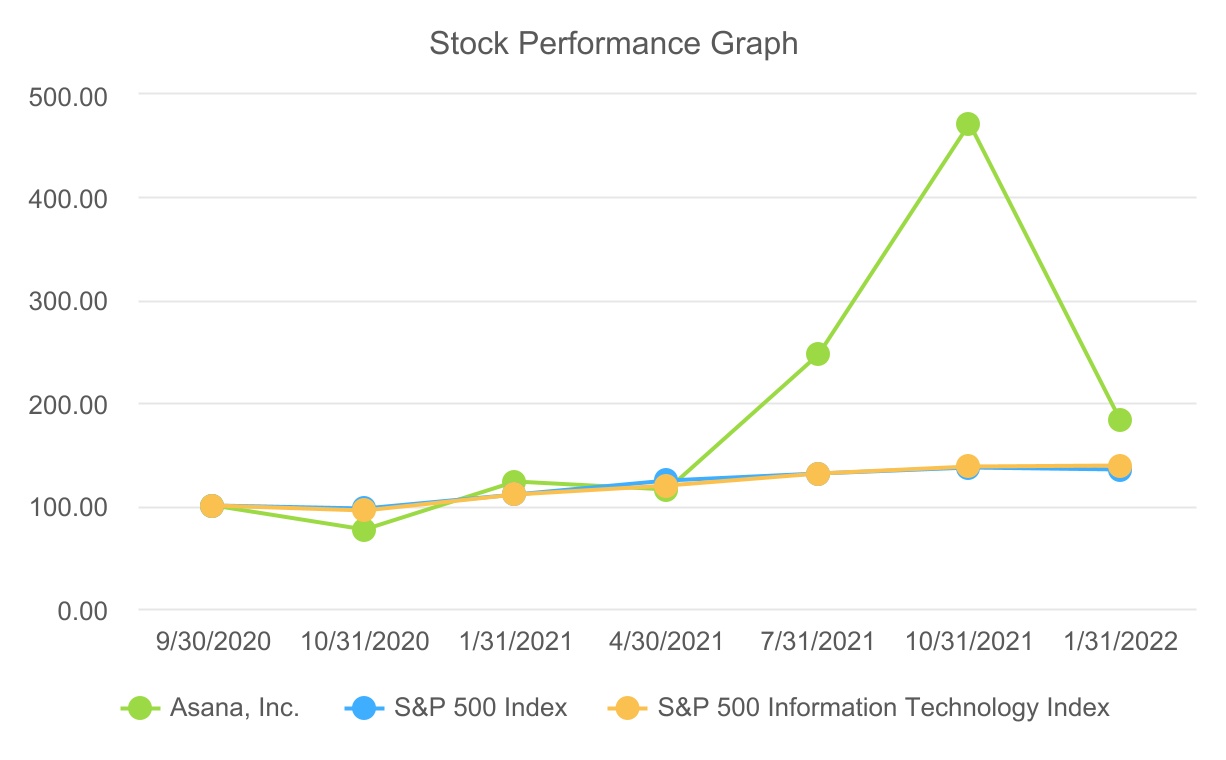This screenshot has height=760, width=1226.
Task: Select the green Asana point at 1/31/2021
Action: [x=514, y=482]
